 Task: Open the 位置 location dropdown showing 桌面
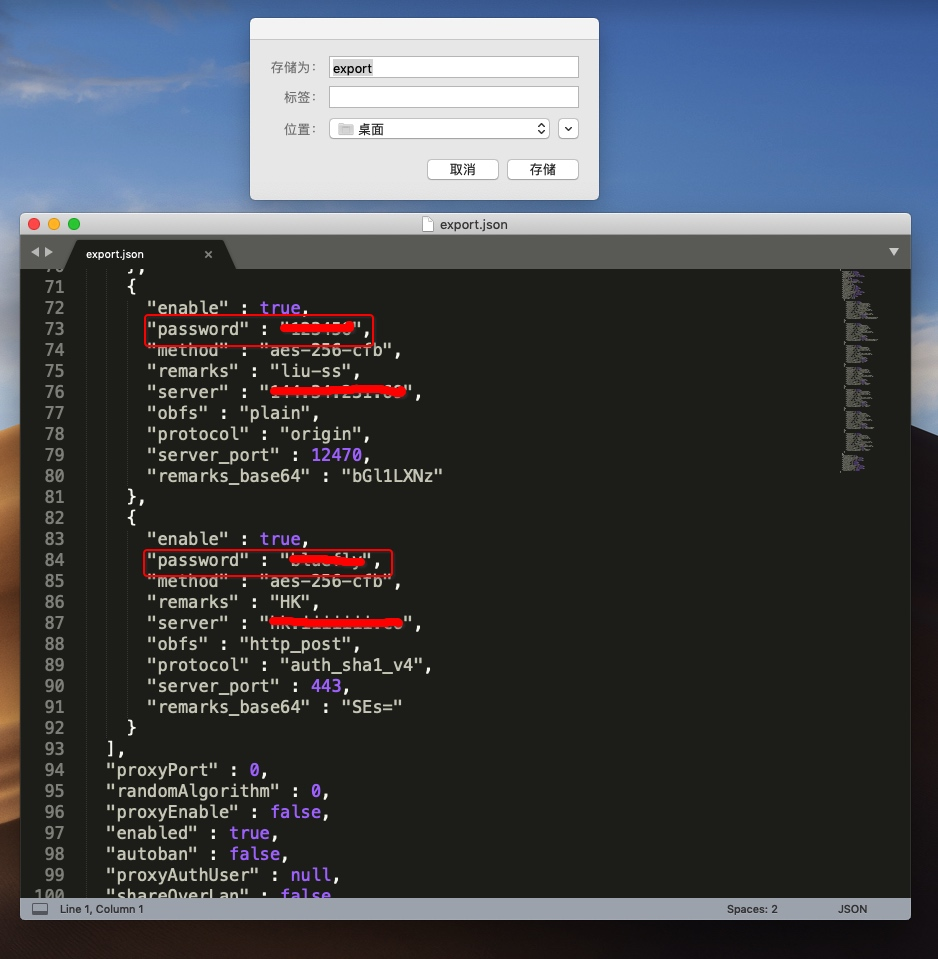pos(439,129)
